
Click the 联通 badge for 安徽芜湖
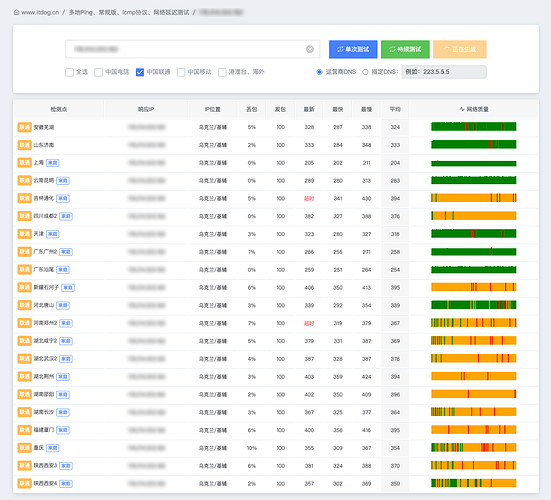coord(25,127)
